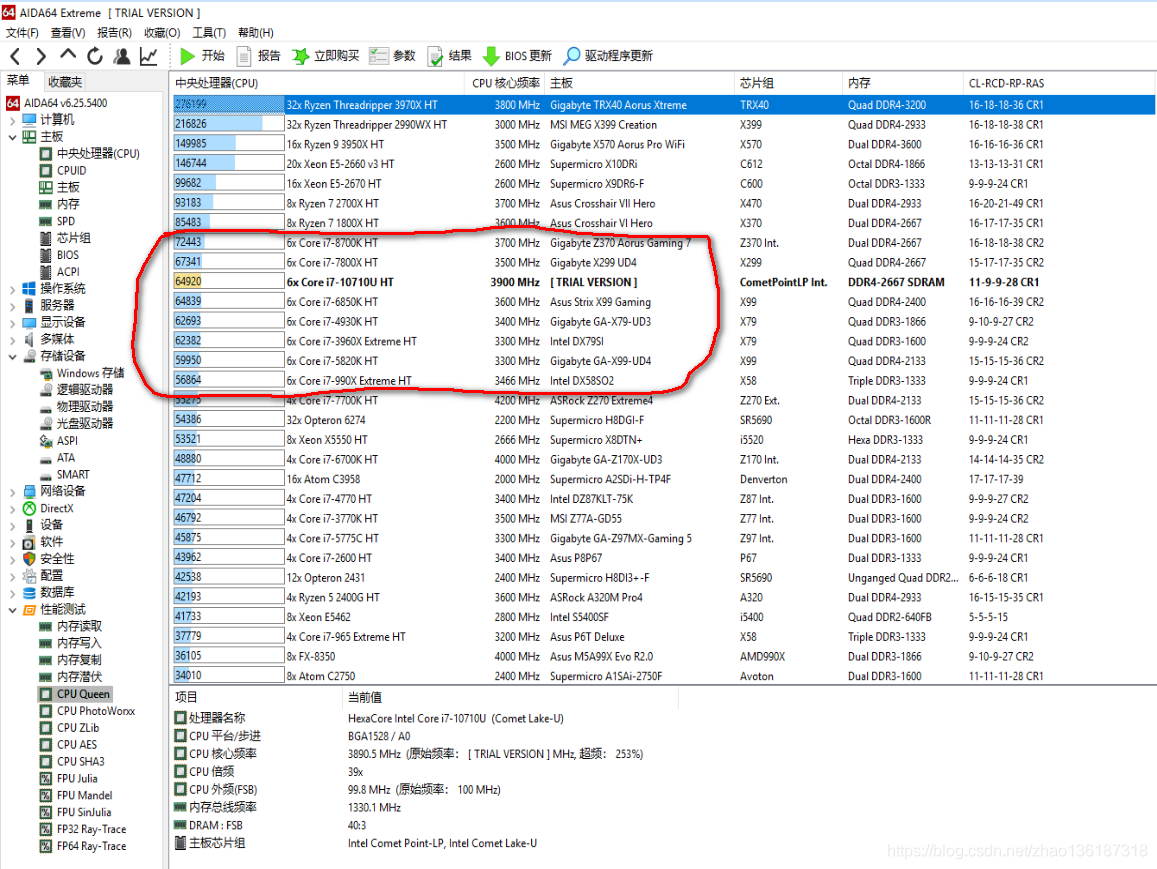Open the 查看(V) menu
The height and width of the screenshot is (869, 1157).
[x=68, y=32]
